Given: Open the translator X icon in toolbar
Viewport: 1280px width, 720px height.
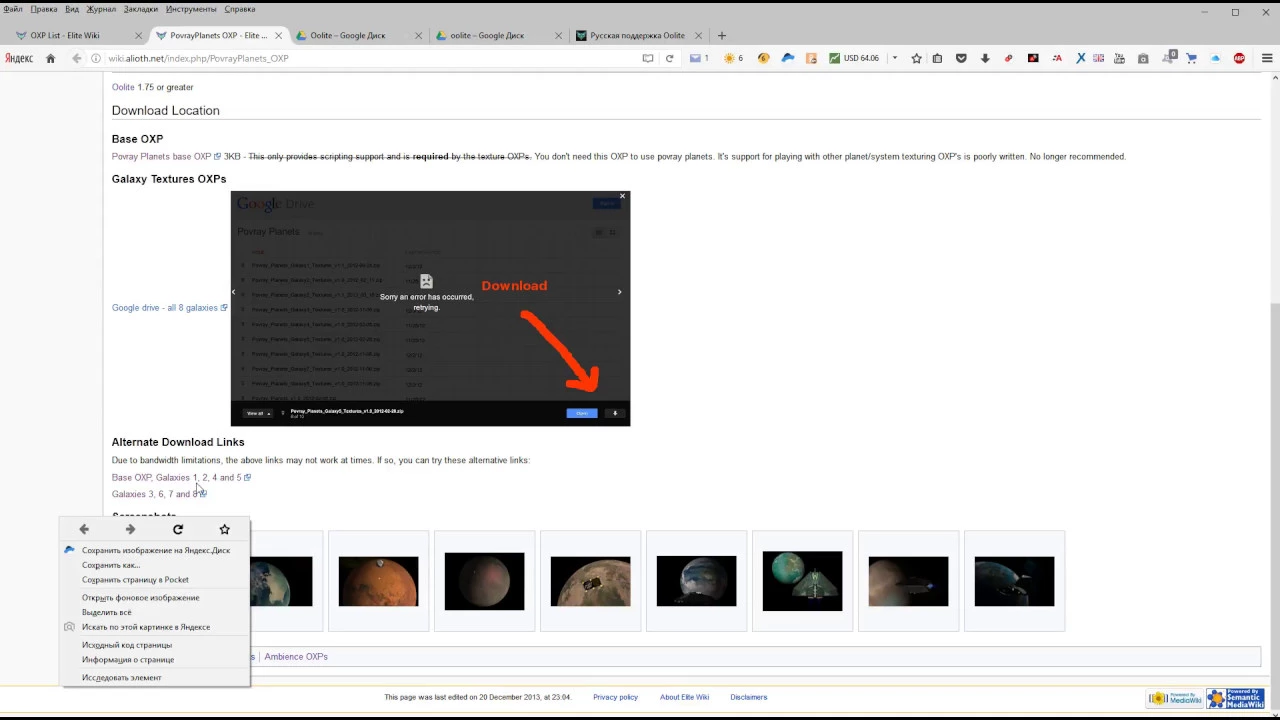Looking at the screenshot, I should (1081, 58).
